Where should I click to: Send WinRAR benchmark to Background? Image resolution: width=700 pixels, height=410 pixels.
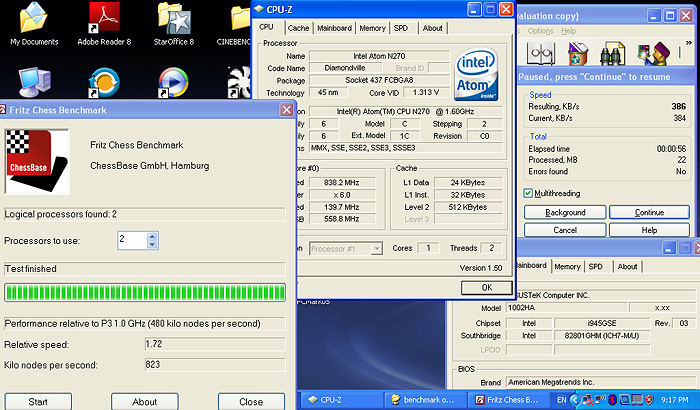tap(565, 212)
